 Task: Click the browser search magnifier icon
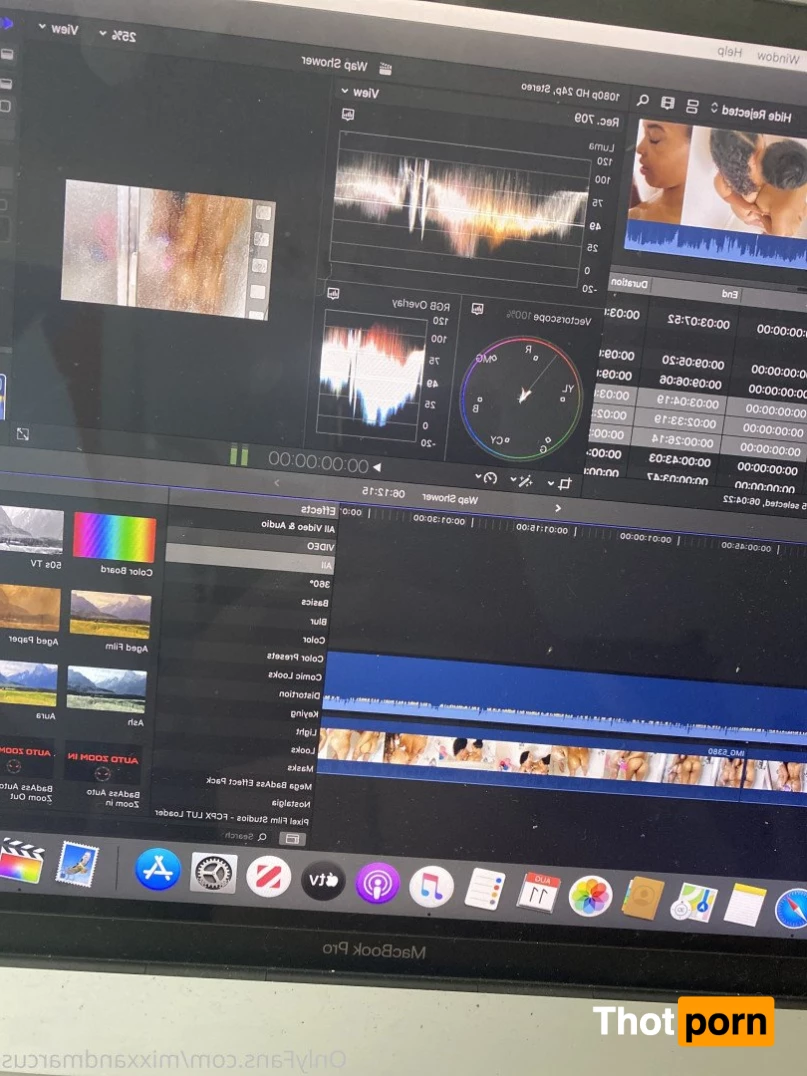pos(644,102)
